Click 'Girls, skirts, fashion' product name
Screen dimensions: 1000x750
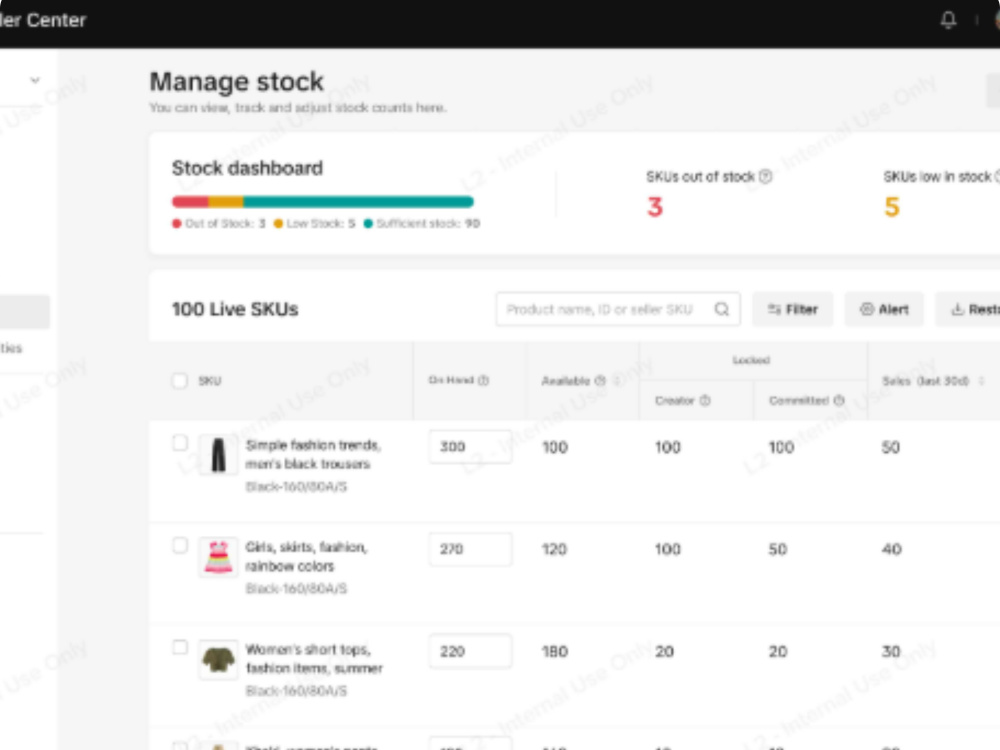(x=307, y=557)
